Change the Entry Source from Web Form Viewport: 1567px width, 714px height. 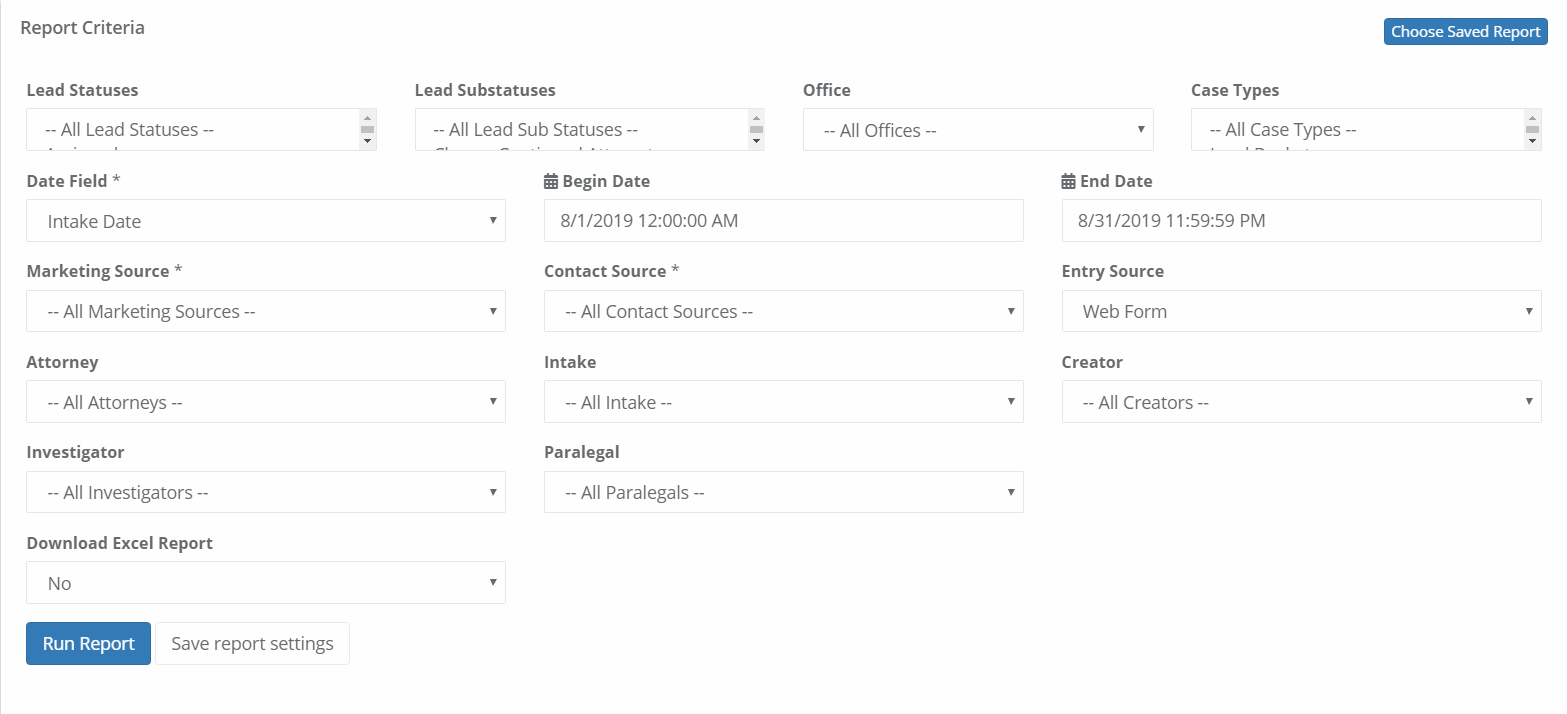click(1302, 311)
